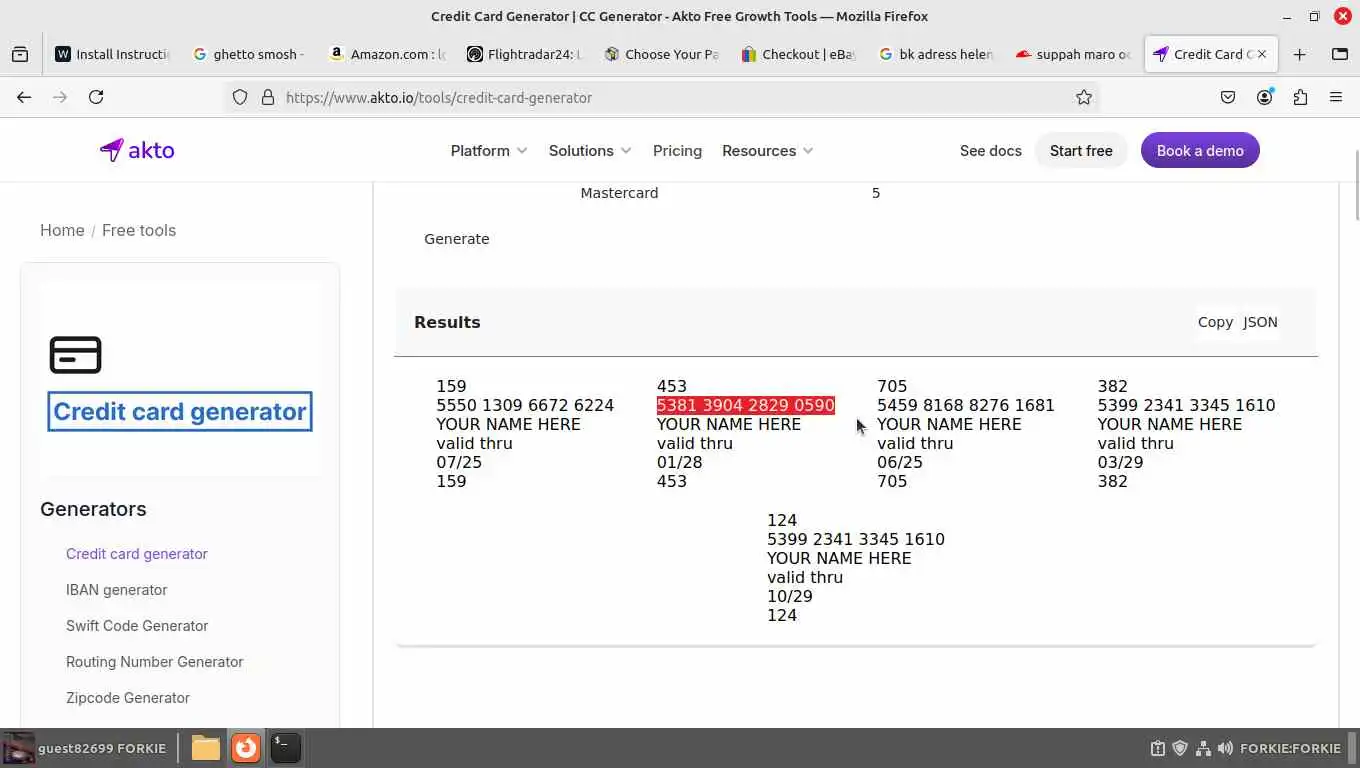Viewport: 1360px width, 768px height.
Task: Switch to the Choose Your Pa tab
Action: [661, 54]
